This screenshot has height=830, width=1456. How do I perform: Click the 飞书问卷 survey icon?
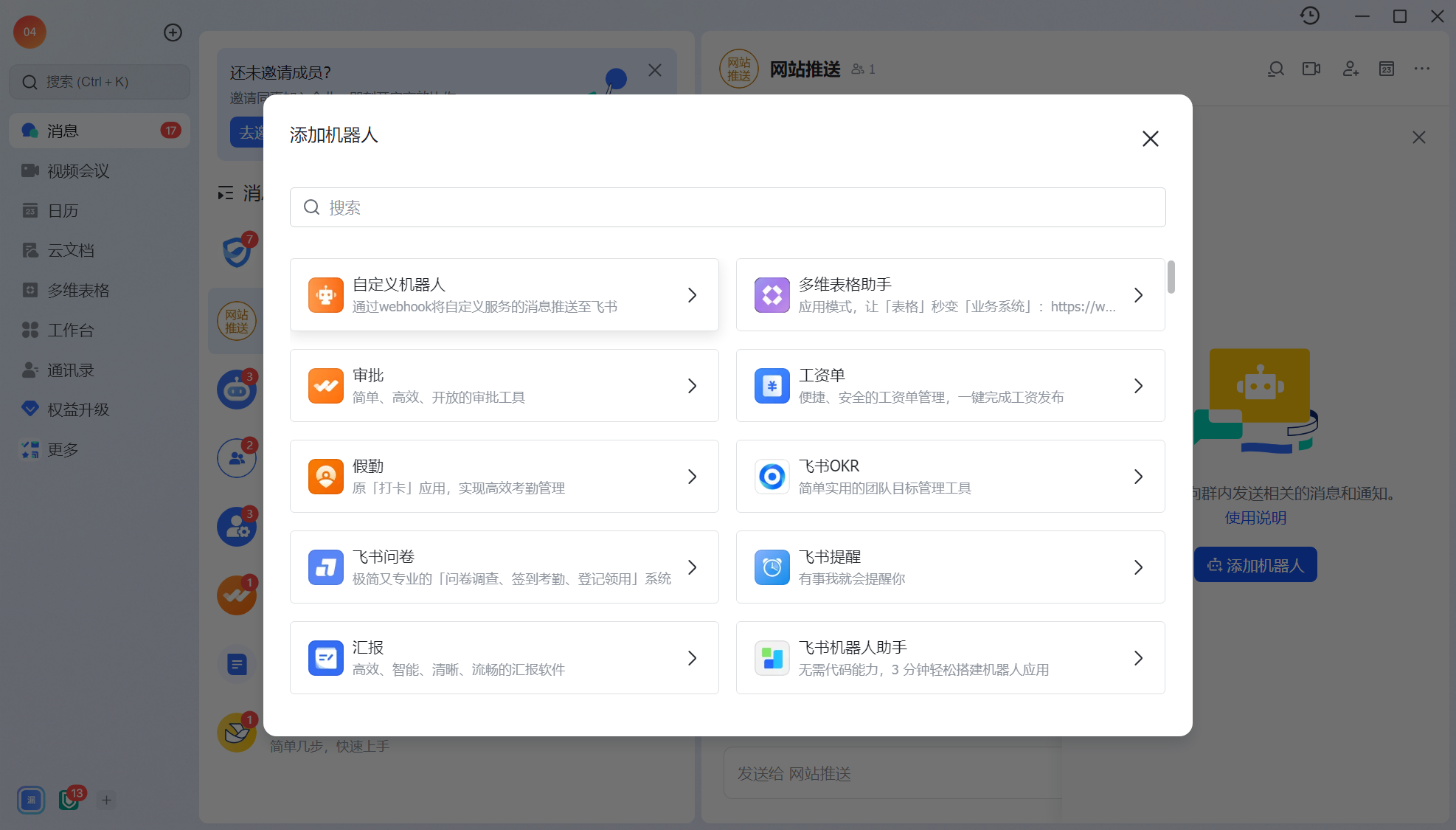click(x=325, y=567)
